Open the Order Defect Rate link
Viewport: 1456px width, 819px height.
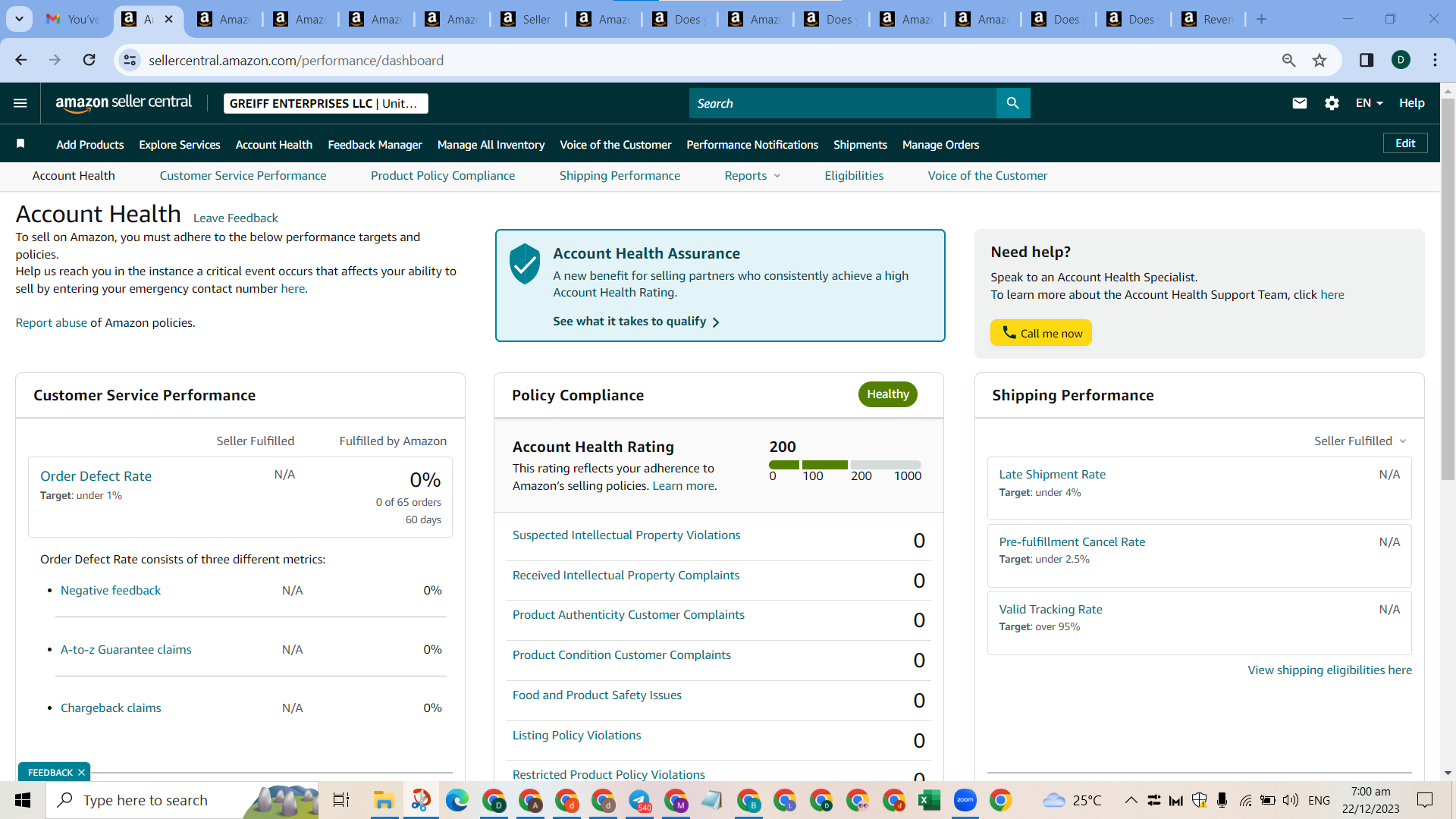click(x=96, y=475)
